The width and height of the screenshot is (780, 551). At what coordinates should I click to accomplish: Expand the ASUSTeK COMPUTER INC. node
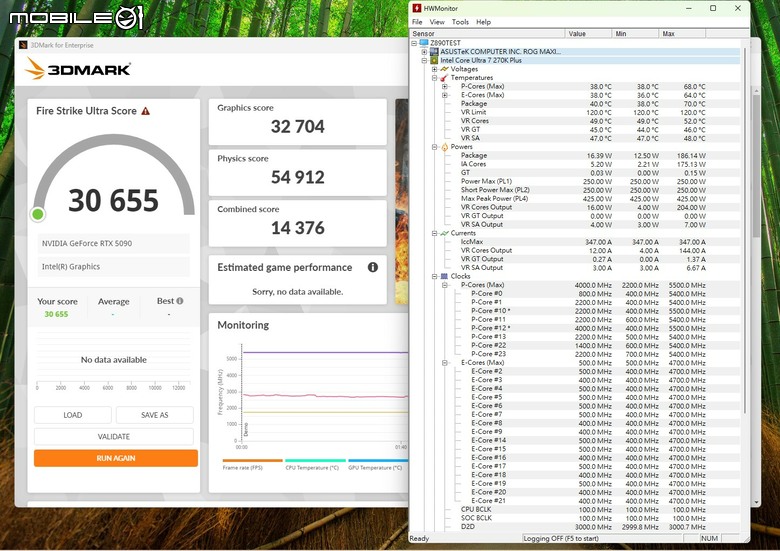424,52
